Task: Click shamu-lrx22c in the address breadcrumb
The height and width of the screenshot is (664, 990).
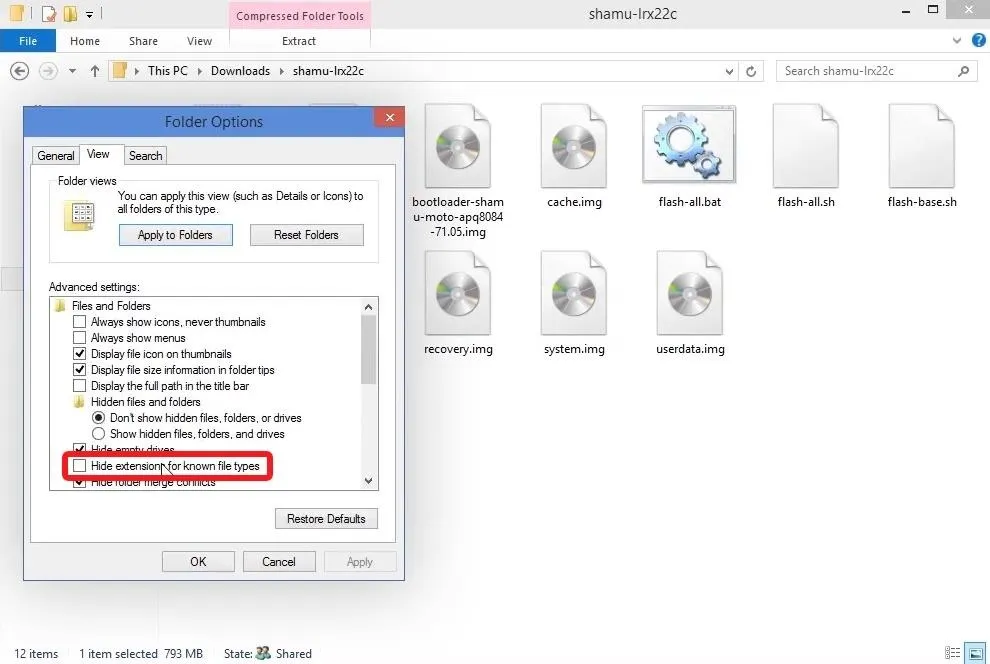Action: (328, 71)
